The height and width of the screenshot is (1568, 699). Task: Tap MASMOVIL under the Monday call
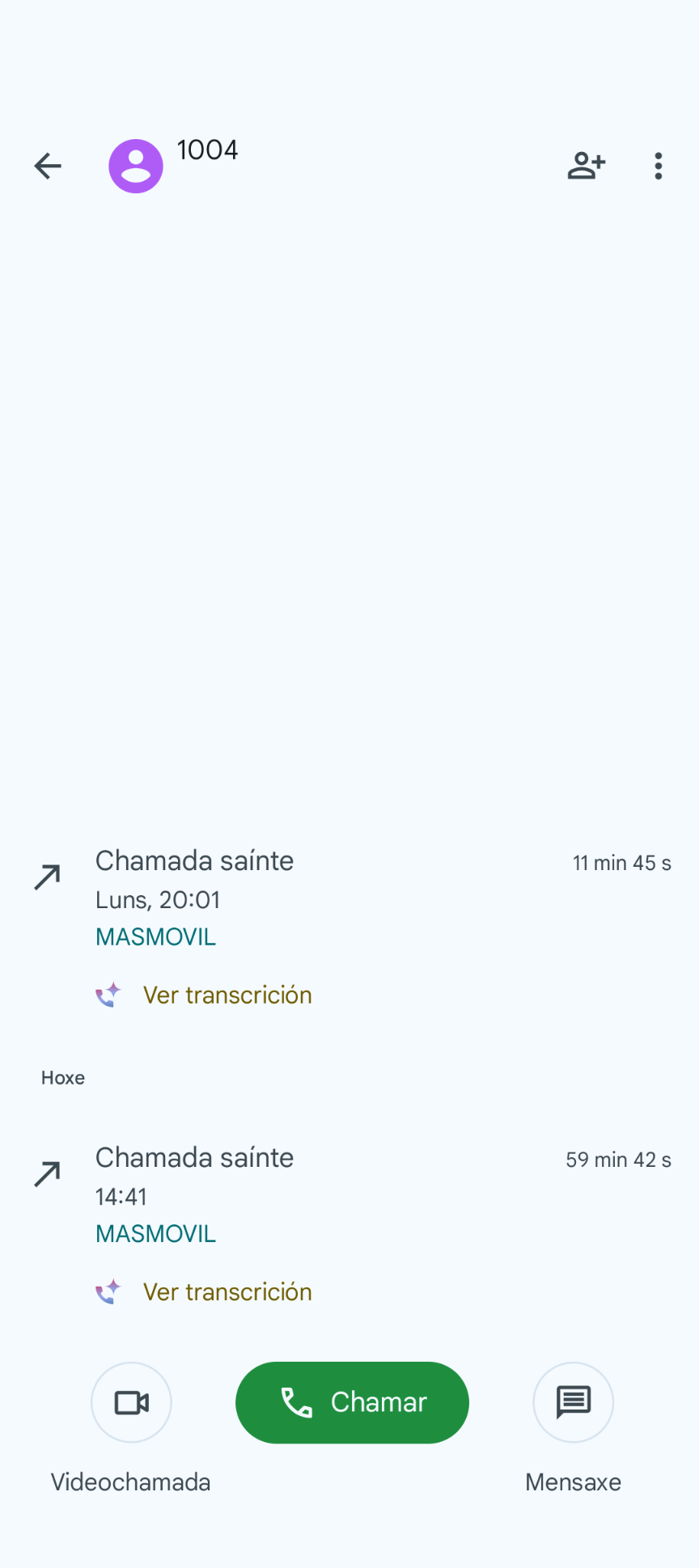(x=155, y=937)
